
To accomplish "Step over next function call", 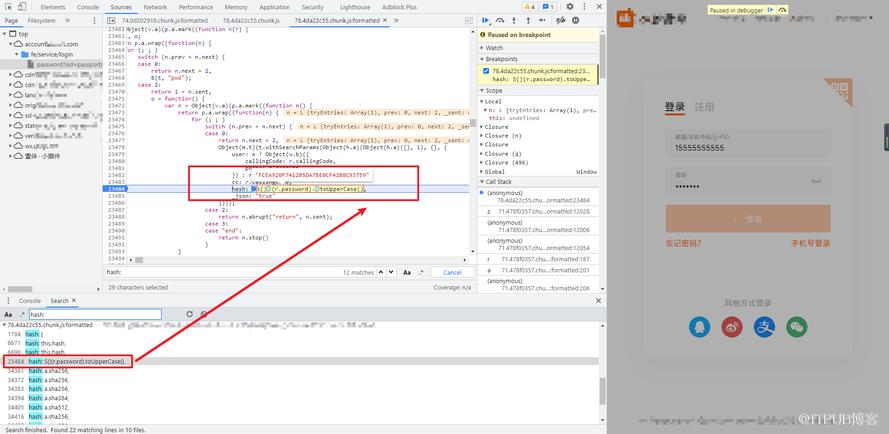I will pos(500,20).
